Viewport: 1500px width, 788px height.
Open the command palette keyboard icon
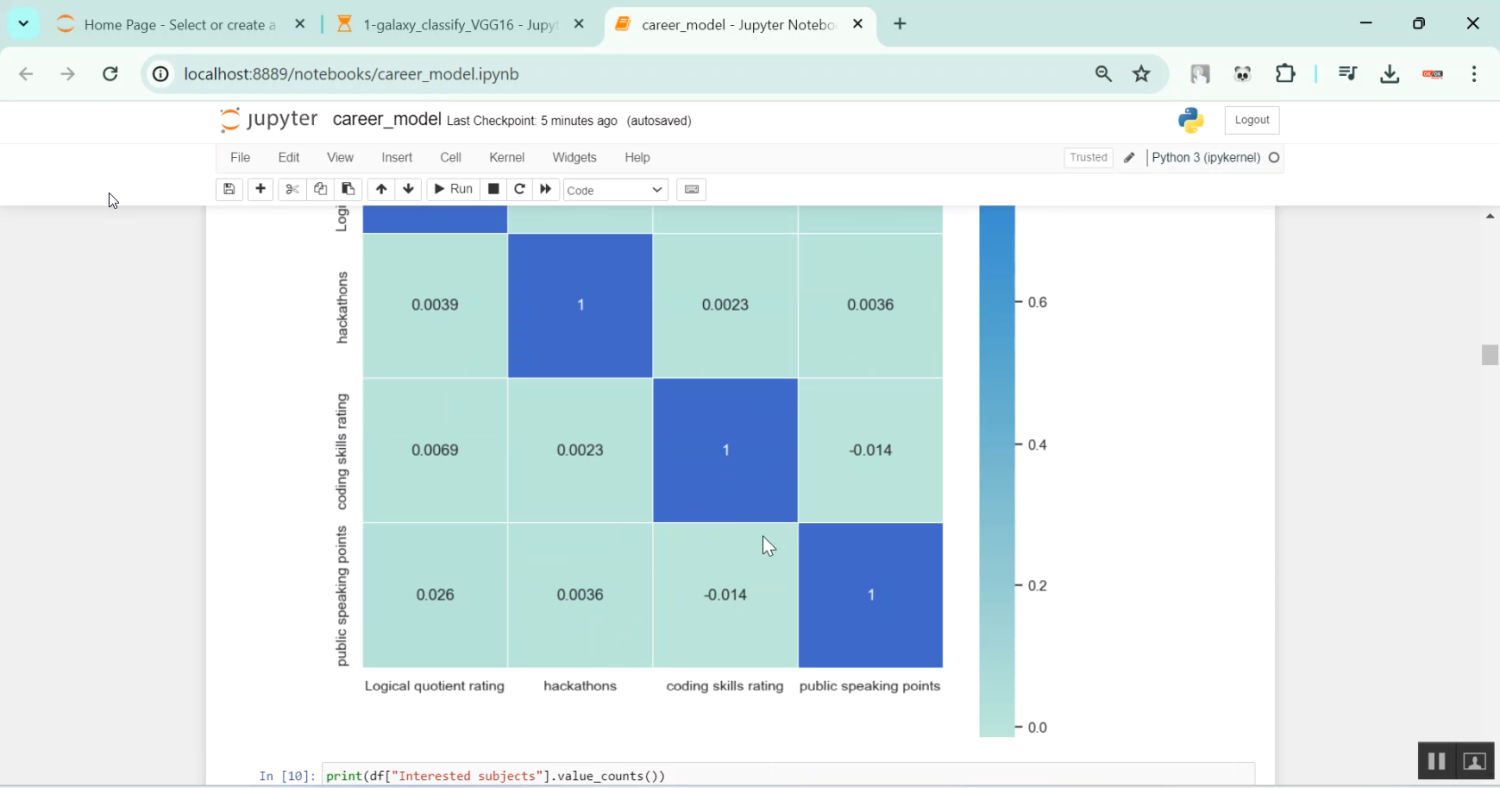pyautogui.click(x=691, y=189)
